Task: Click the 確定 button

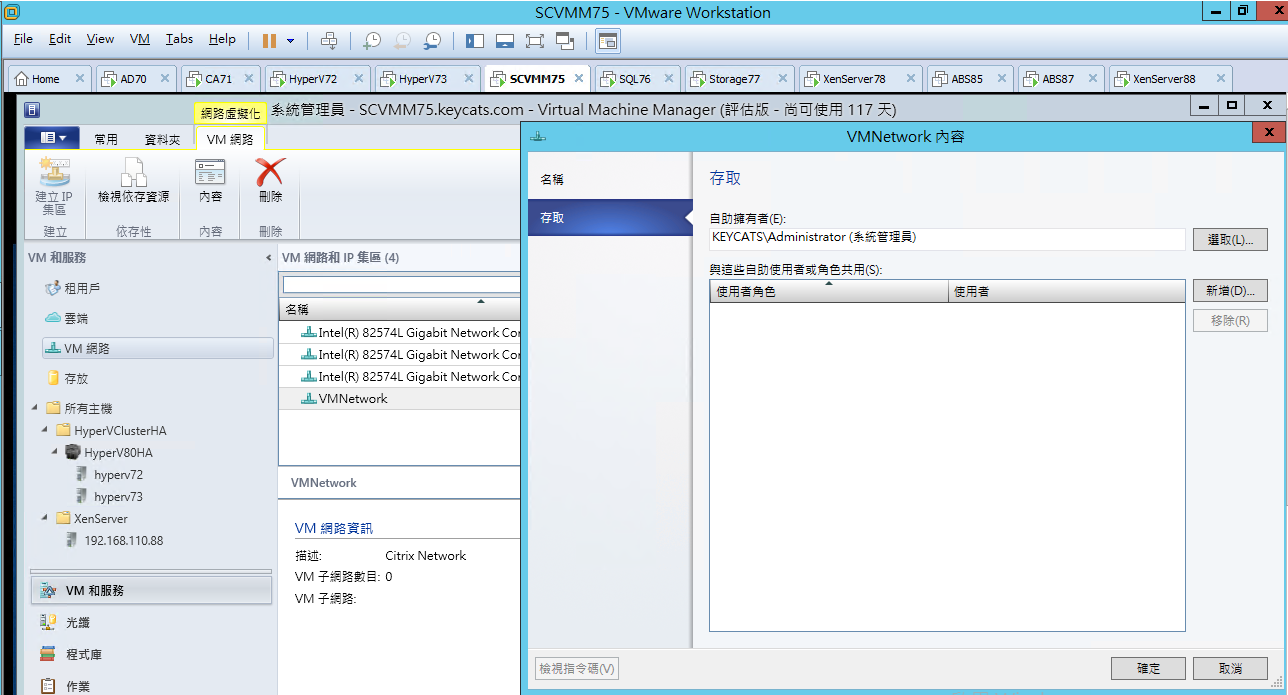Action: click(x=1149, y=668)
